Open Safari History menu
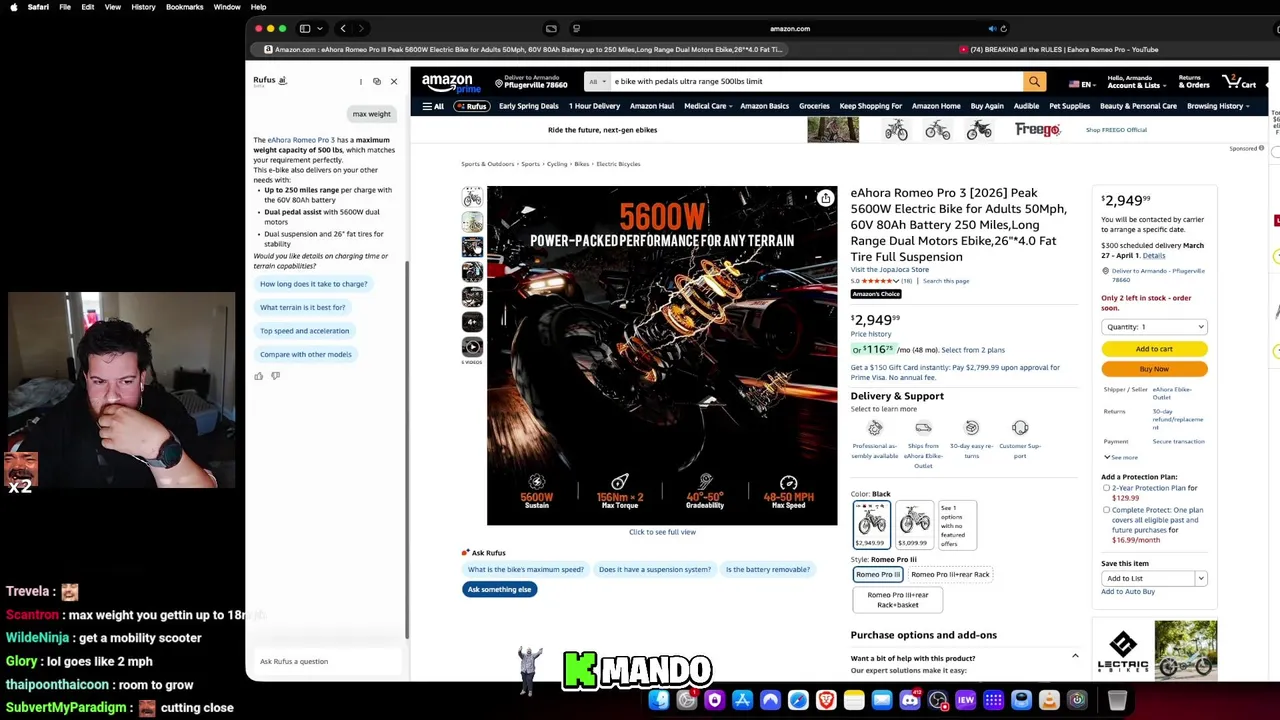Image resolution: width=1280 pixels, height=720 pixels. click(x=143, y=7)
